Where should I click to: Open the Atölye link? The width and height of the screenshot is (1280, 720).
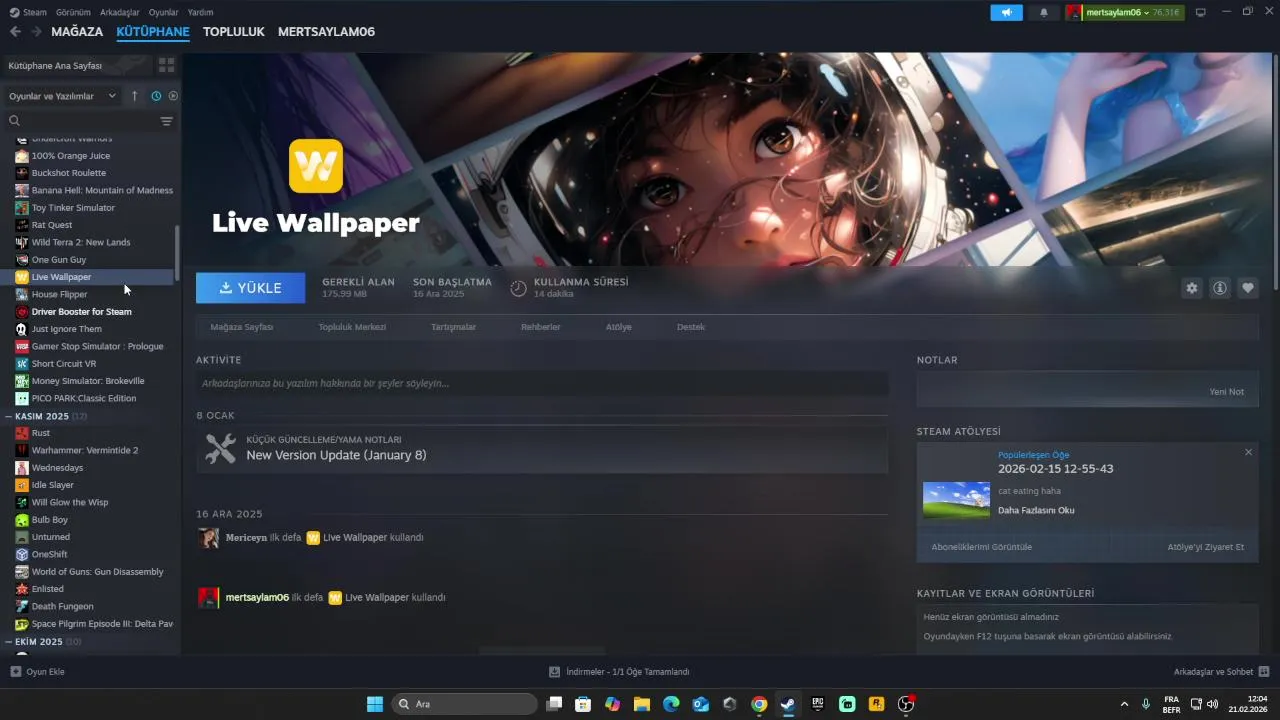618,327
